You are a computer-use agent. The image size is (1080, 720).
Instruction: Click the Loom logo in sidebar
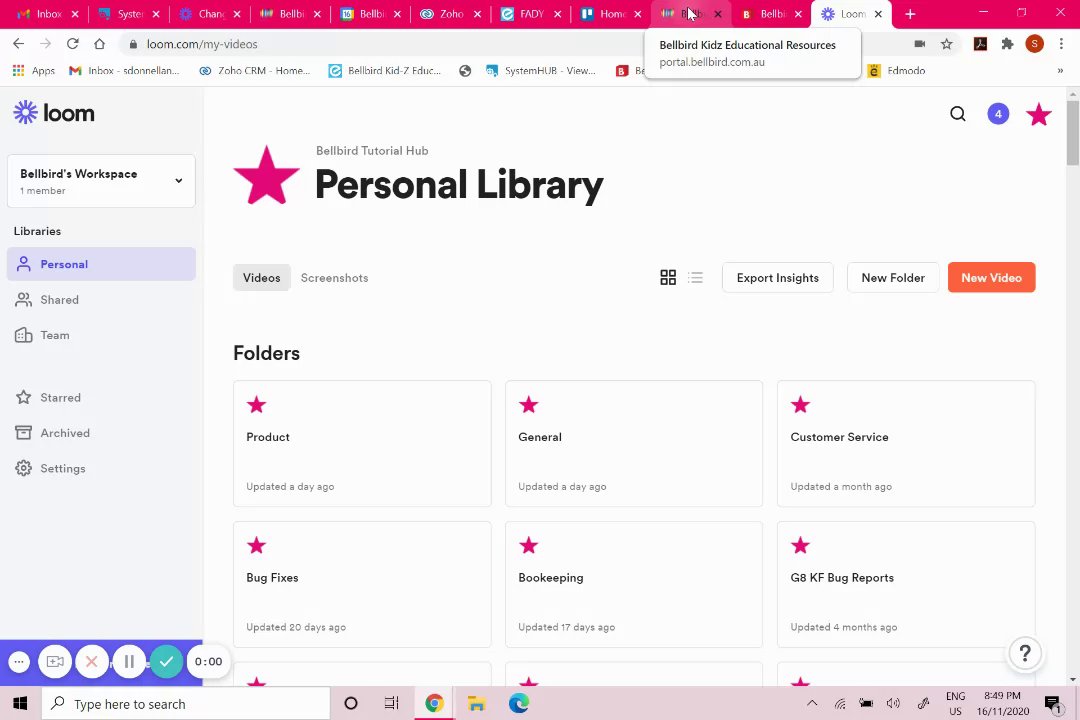click(54, 112)
